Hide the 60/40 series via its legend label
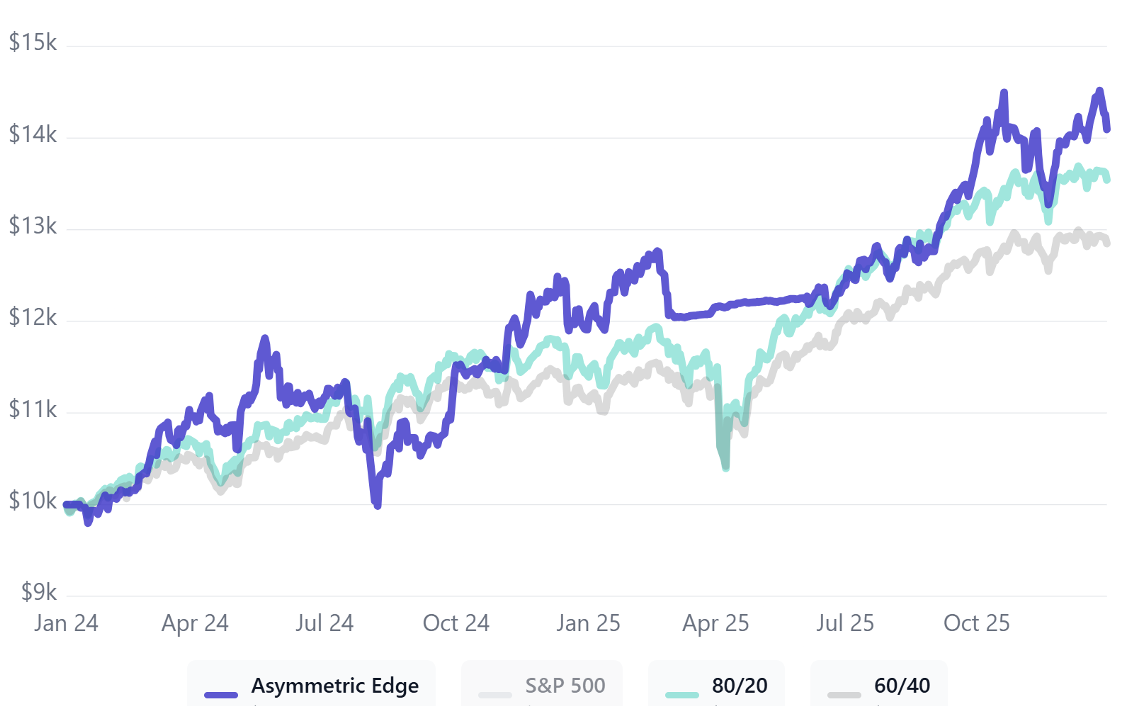The height and width of the screenshot is (706, 1124). pos(902,686)
